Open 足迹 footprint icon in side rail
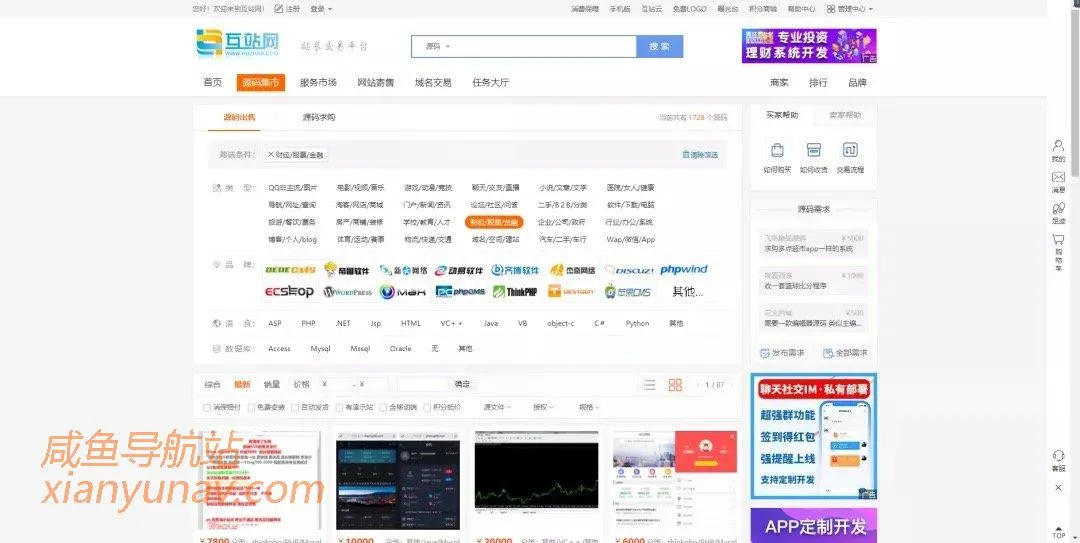The width and height of the screenshot is (1080, 543). pos(1058,207)
